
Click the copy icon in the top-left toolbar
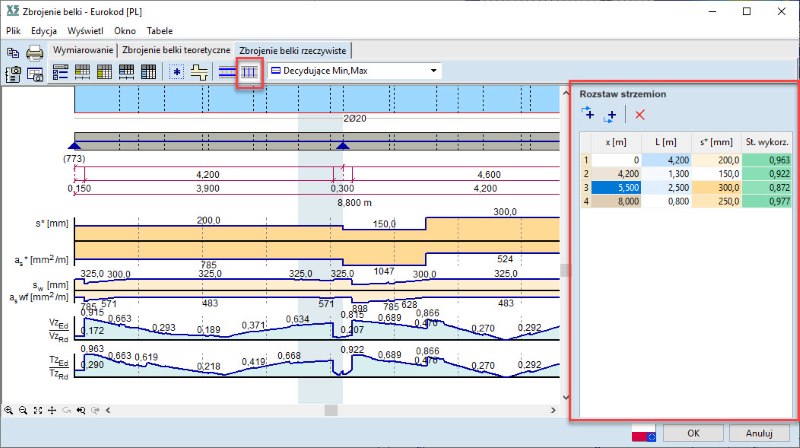pyautogui.click(x=14, y=53)
